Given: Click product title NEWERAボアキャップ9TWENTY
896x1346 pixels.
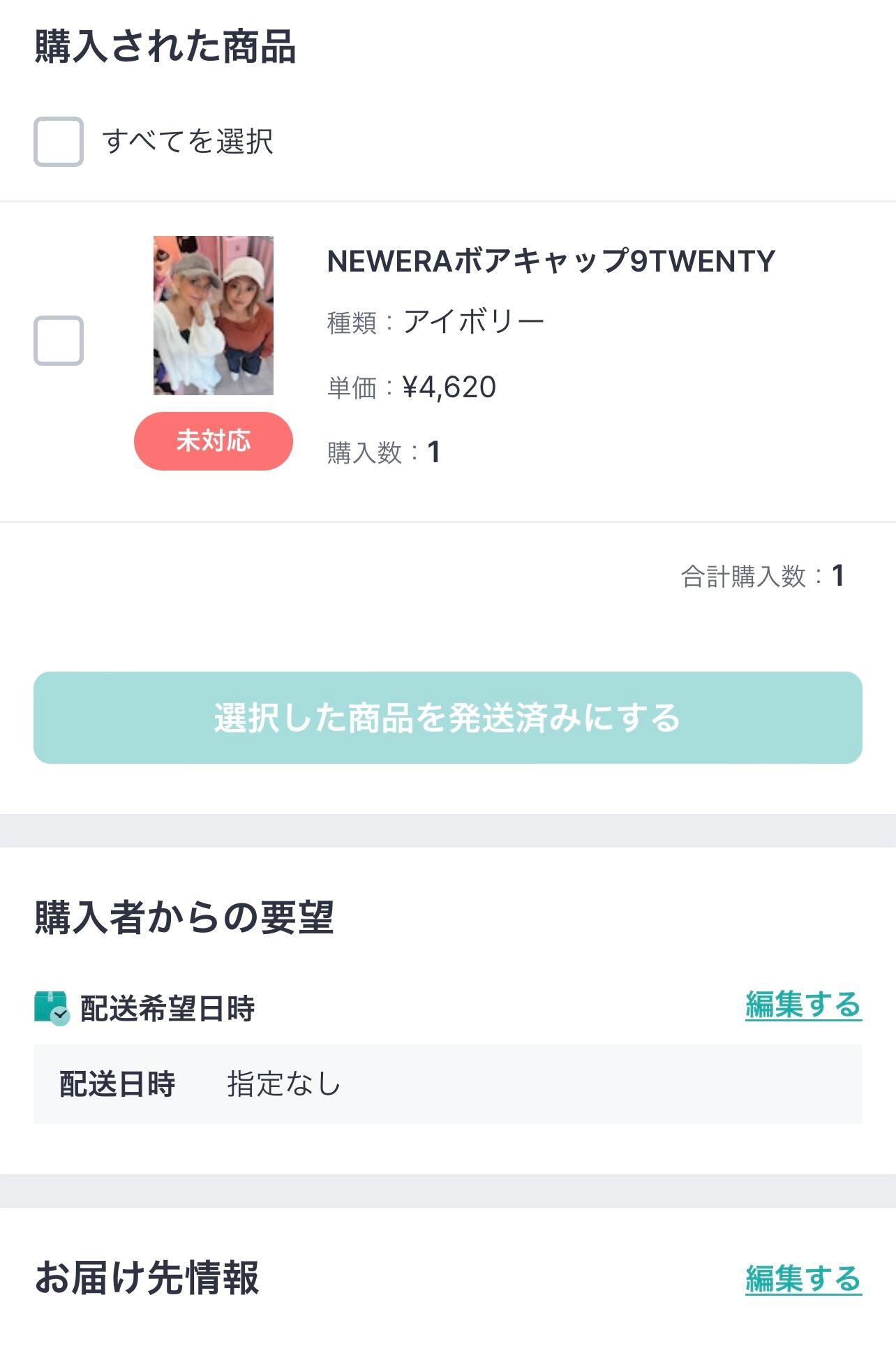Looking at the screenshot, I should [551, 261].
